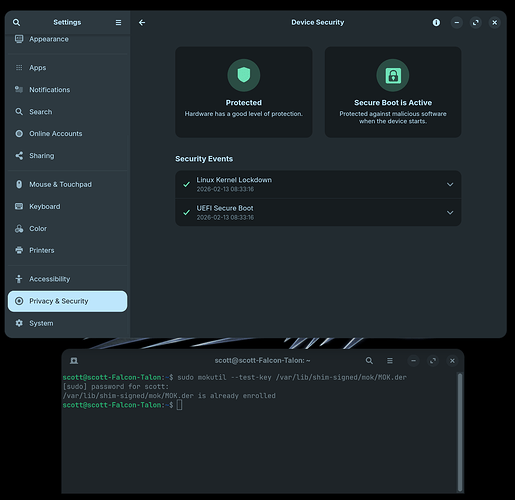The width and height of the screenshot is (515, 500).
Task: Open the Device Security info icon
Action: [x=436, y=22]
